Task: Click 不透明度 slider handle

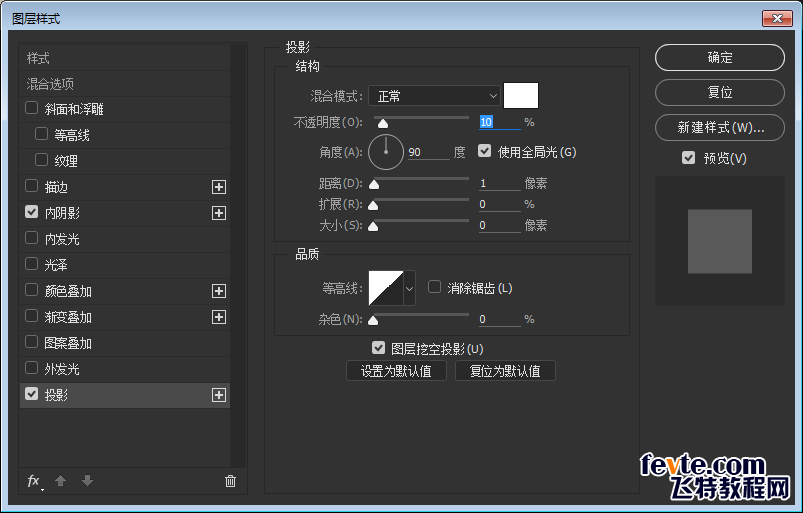Action: tap(383, 123)
